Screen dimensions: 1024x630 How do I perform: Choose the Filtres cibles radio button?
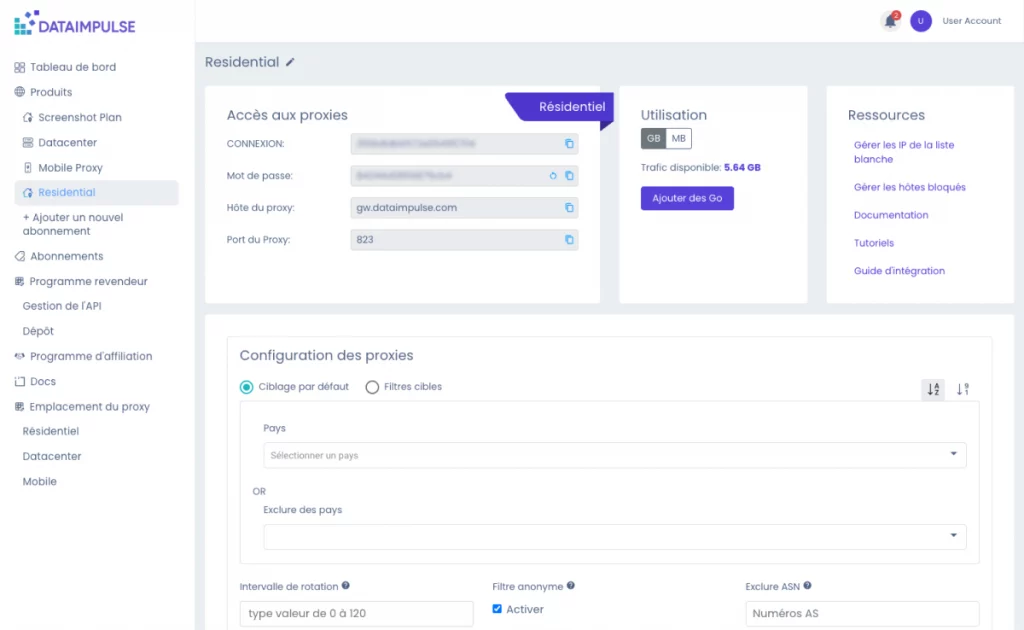[372, 387]
